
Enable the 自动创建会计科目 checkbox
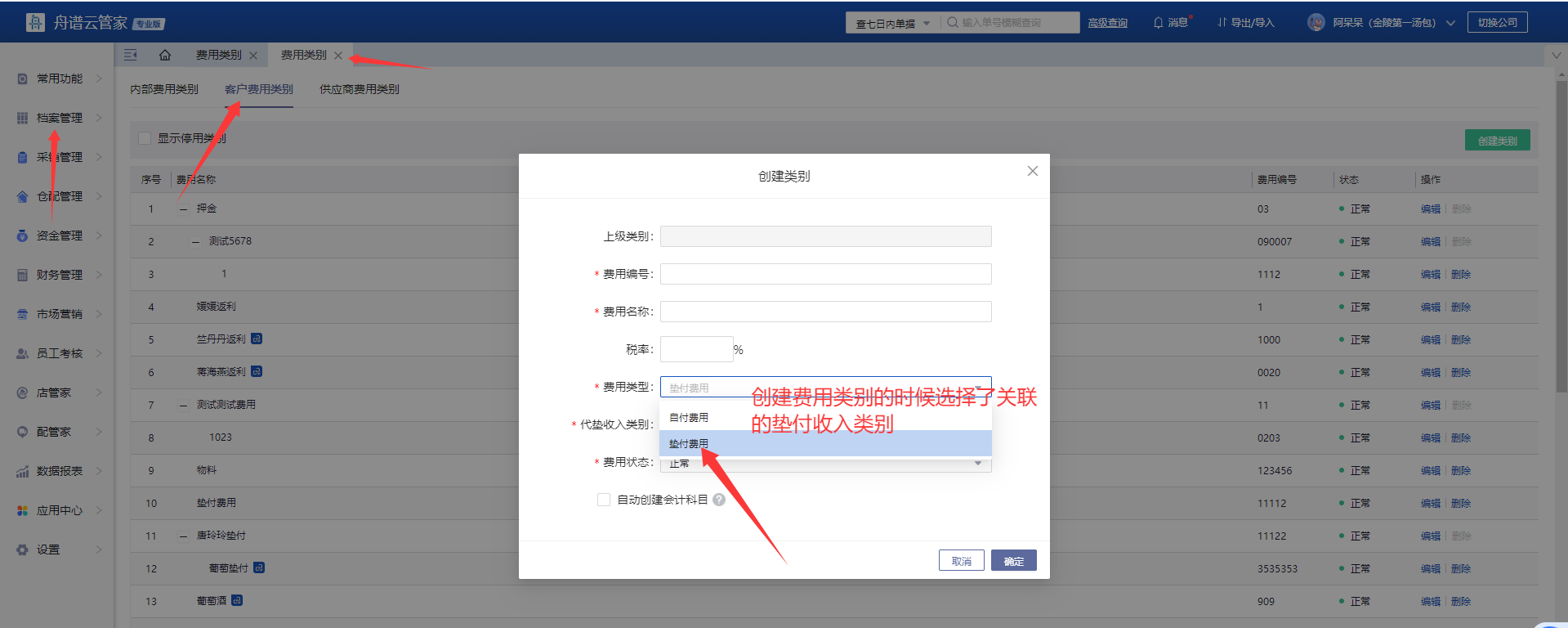coord(604,500)
